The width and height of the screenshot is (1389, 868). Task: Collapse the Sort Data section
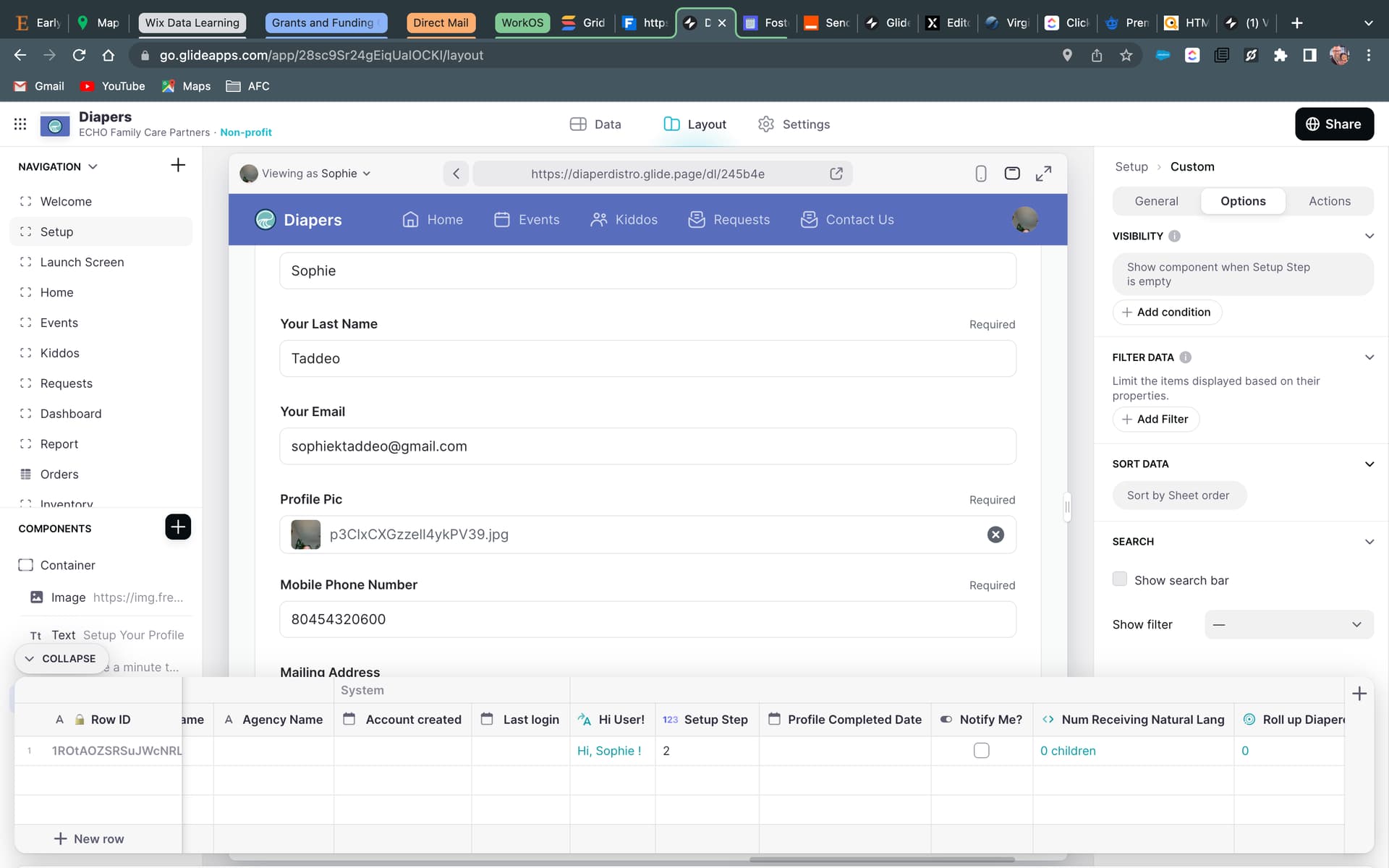click(1369, 464)
